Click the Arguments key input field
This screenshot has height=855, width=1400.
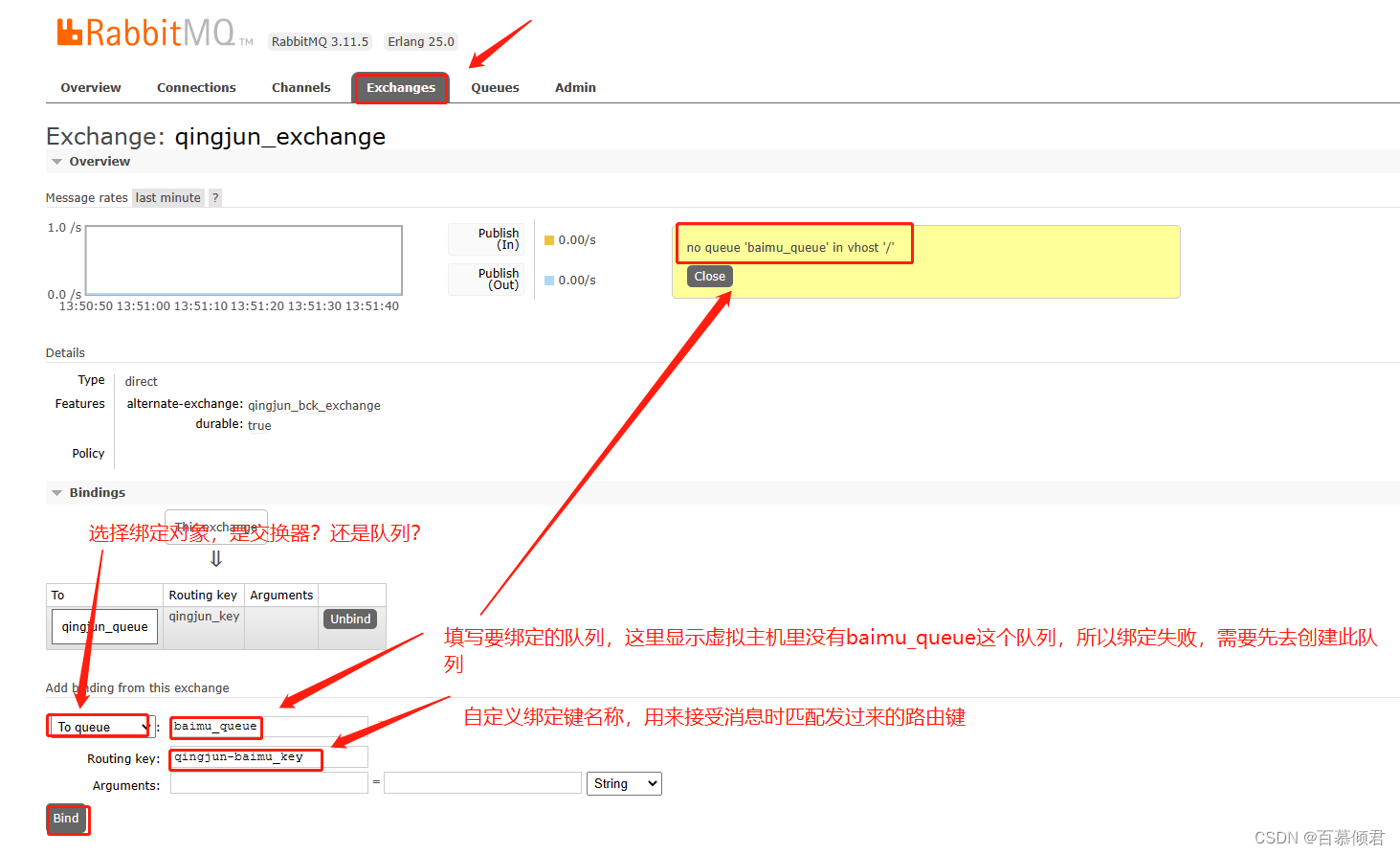click(269, 783)
